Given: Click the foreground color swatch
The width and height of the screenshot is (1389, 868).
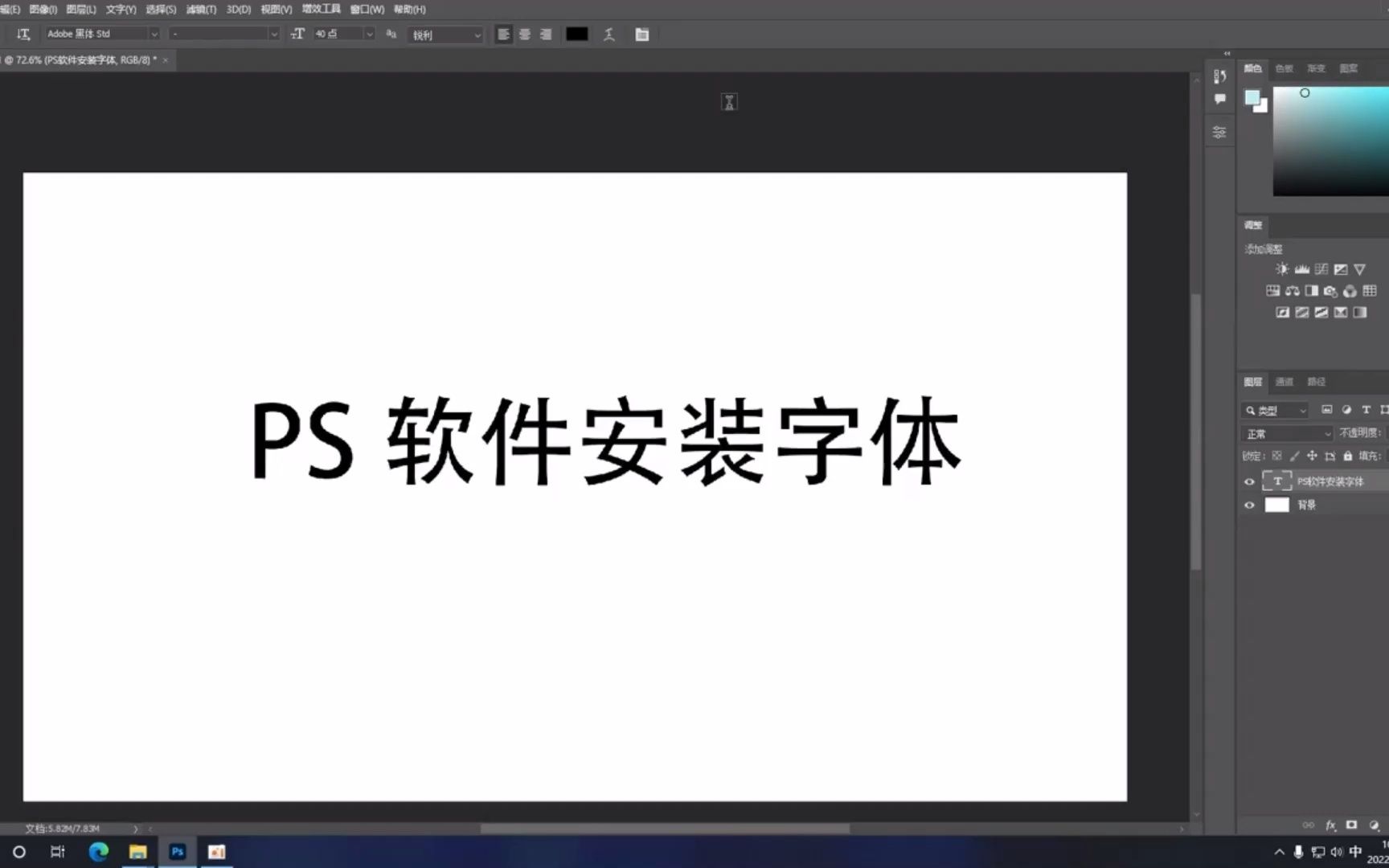Looking at the screenshot, I should tap(1252, 98).
